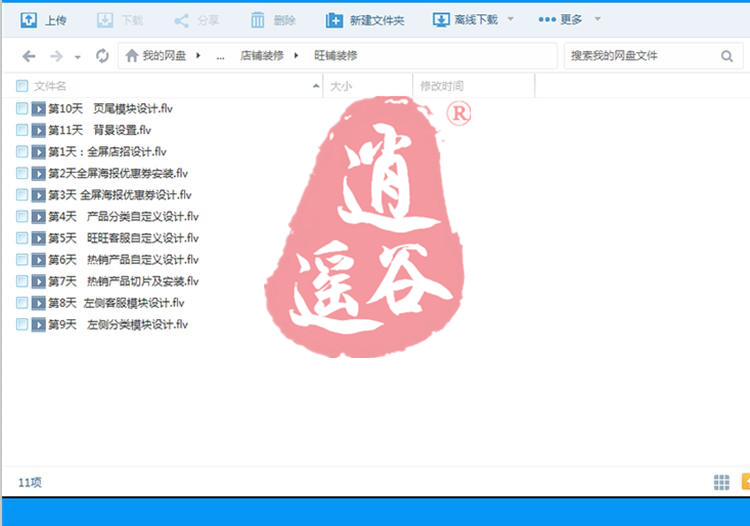Click the 新建文件夹 new folder icon
This screenshot has height=526, width=750.
coord(334,21)
